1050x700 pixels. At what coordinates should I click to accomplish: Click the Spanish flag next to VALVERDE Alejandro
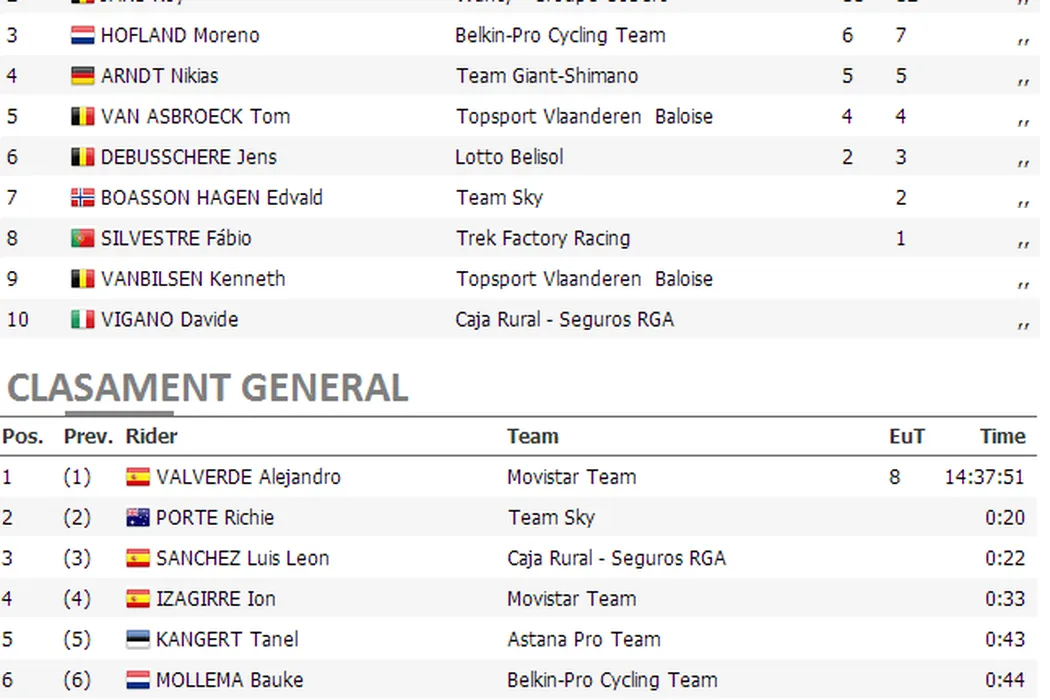pyautogui.click(x=138, y=477)
